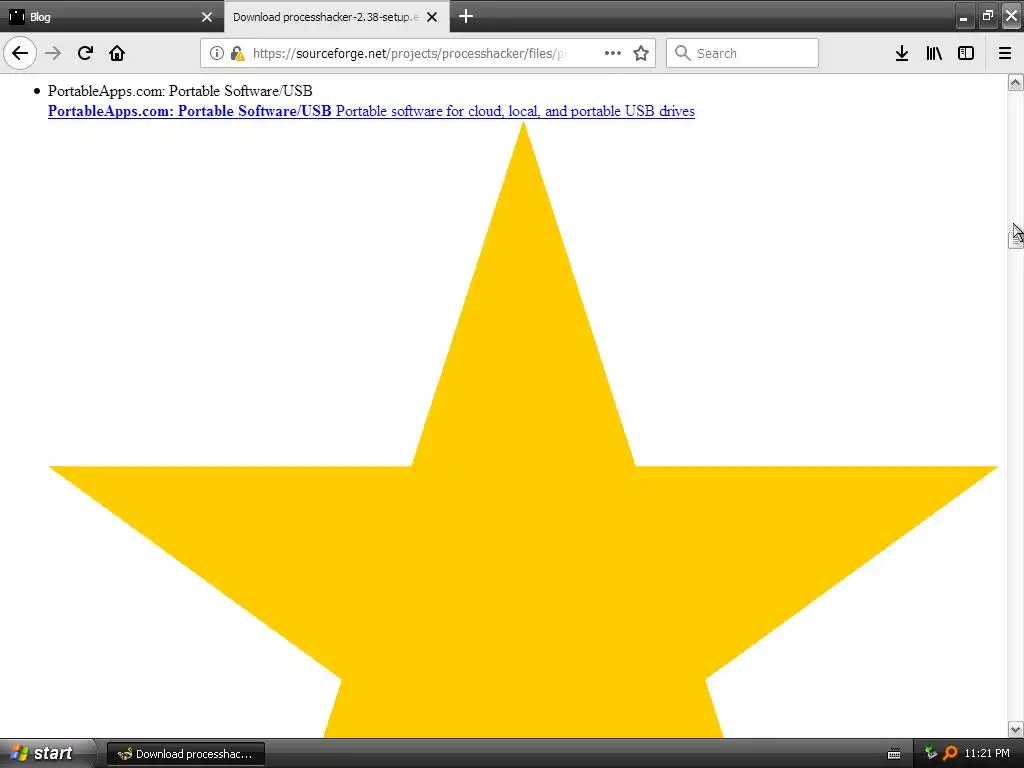Follow the PortableApps.com Portable Software/USB link

[x=371, y=111]
